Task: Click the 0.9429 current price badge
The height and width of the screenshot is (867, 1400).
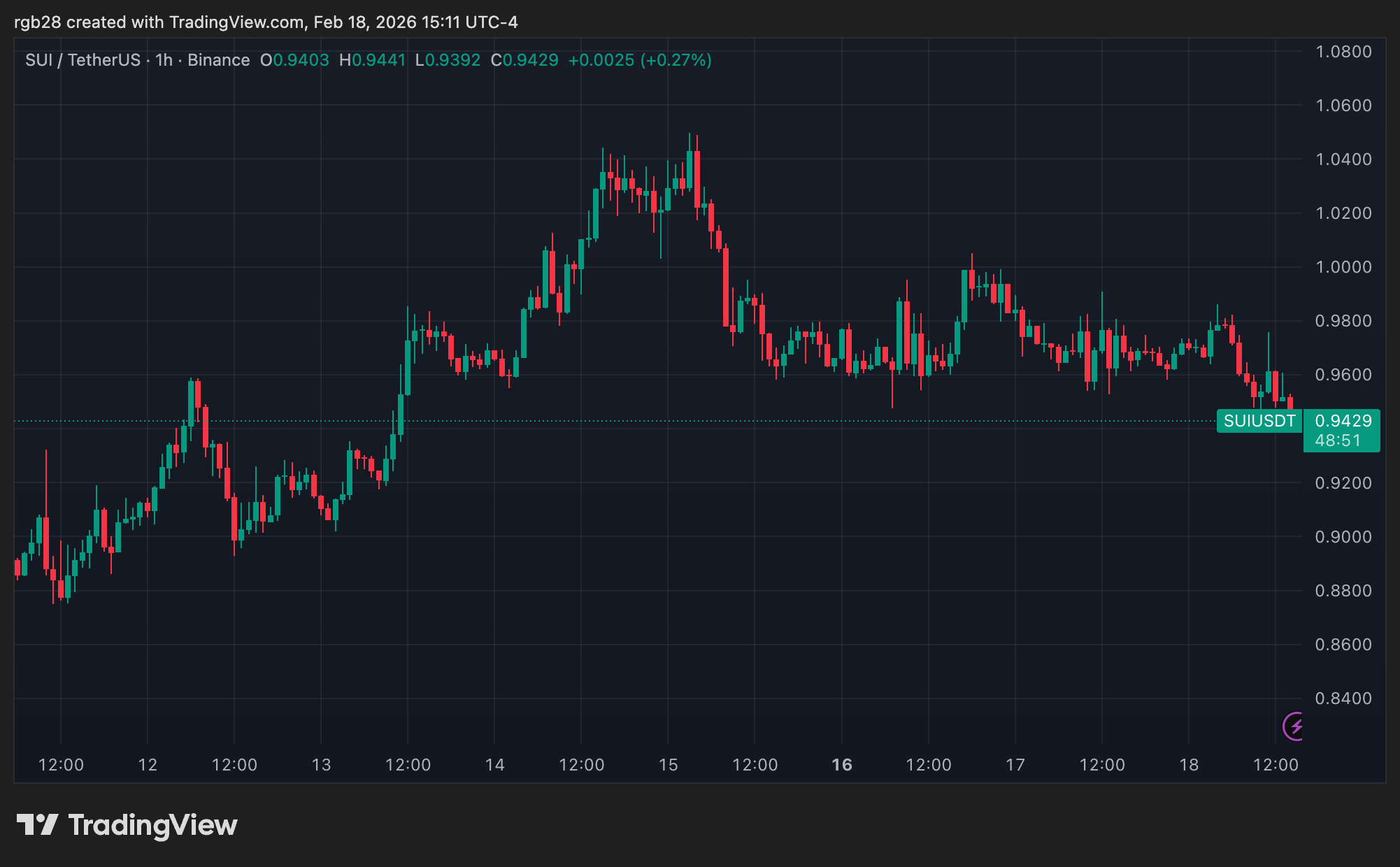Action: click(x=1343, y=421)
